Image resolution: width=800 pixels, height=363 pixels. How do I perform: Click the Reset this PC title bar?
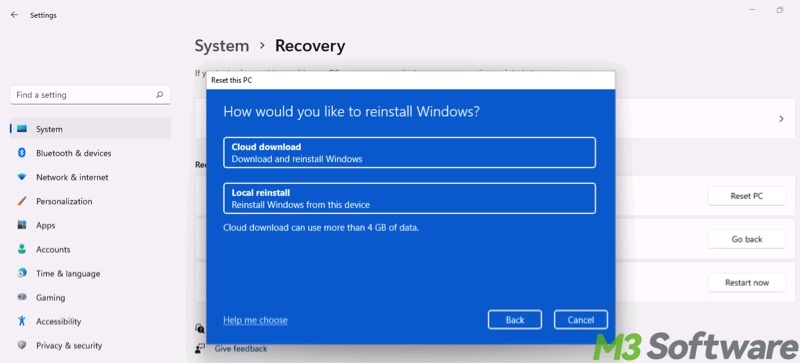[x=411, y=81]
